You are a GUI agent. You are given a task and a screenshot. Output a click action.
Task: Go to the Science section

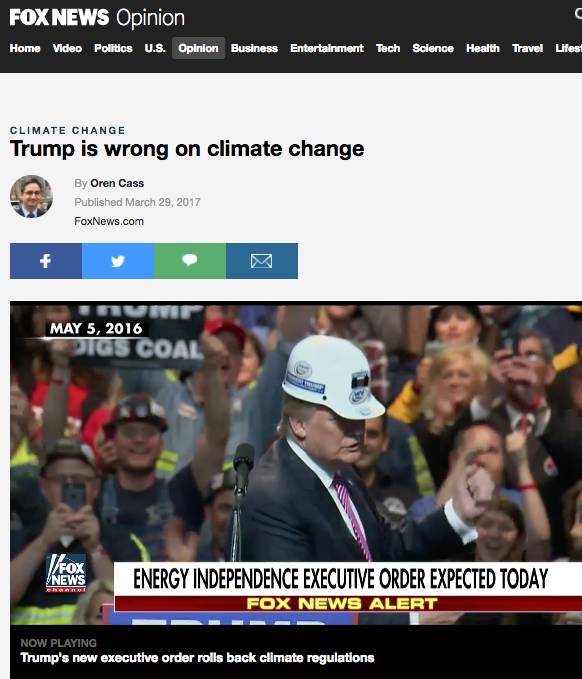click(x=433, y=48)
